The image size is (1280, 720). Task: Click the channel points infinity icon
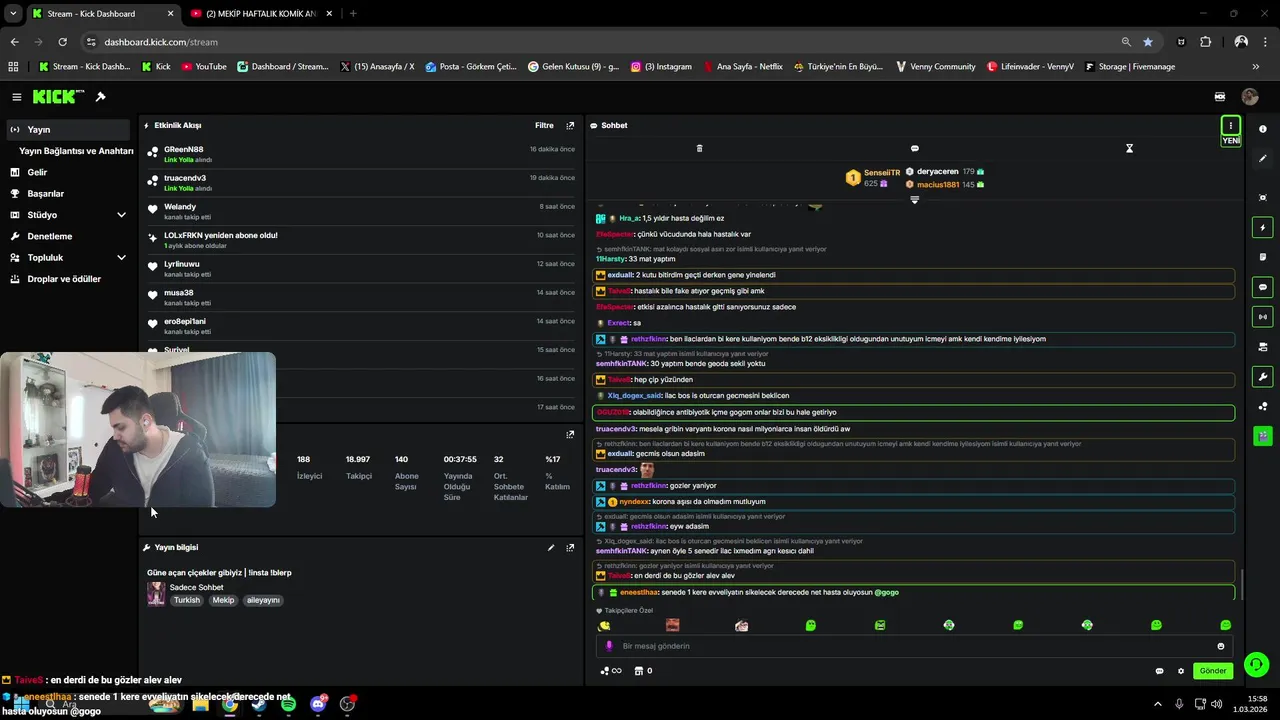pos(611,671)
